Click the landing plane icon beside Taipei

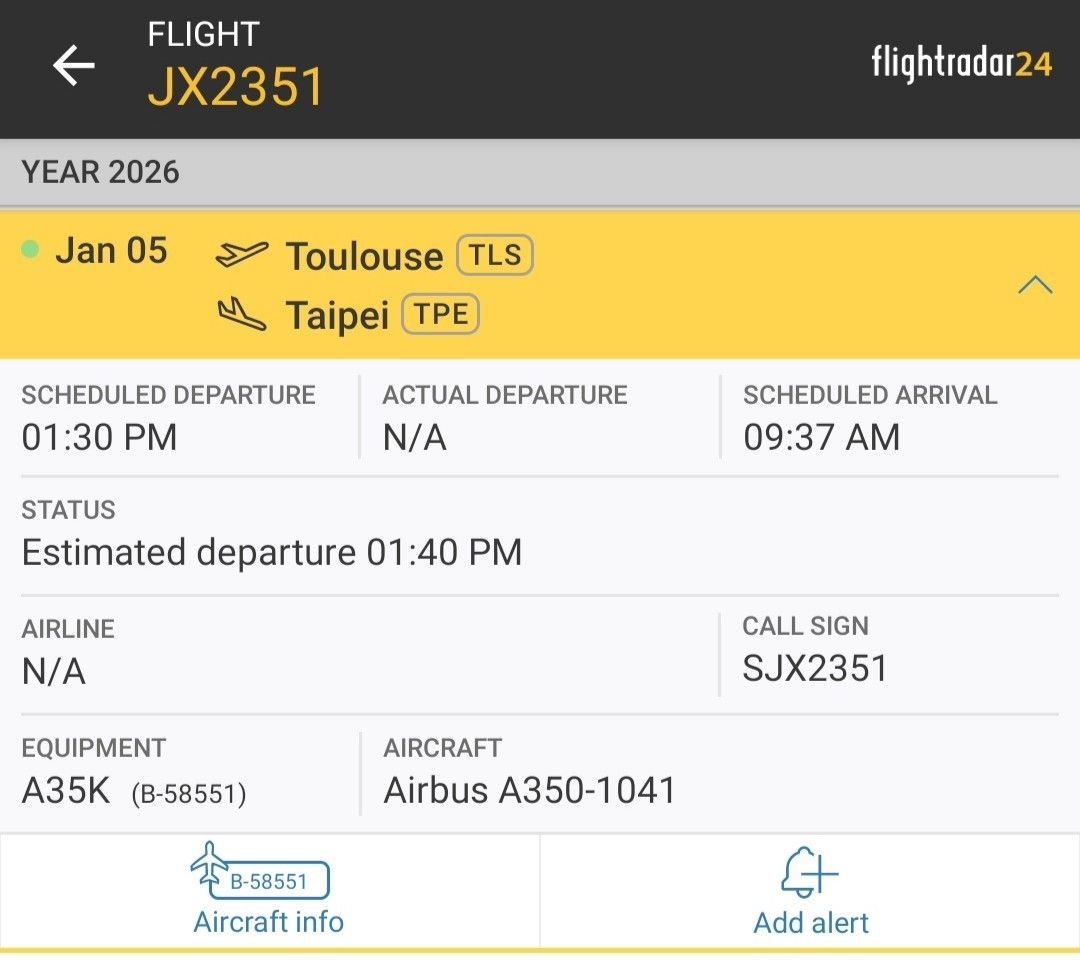click(x=242, y=316)
